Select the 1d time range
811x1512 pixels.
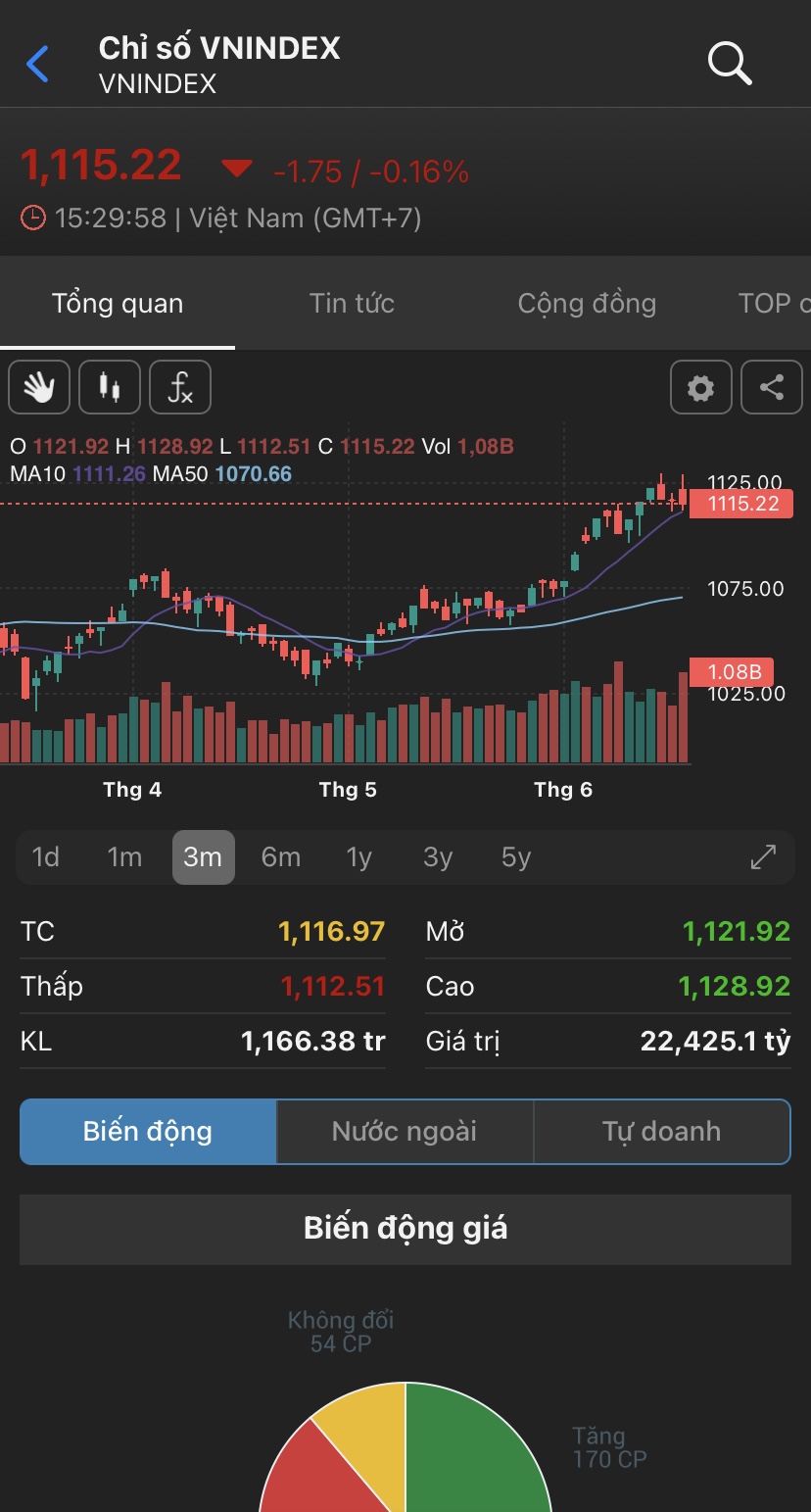pos(46,857)
